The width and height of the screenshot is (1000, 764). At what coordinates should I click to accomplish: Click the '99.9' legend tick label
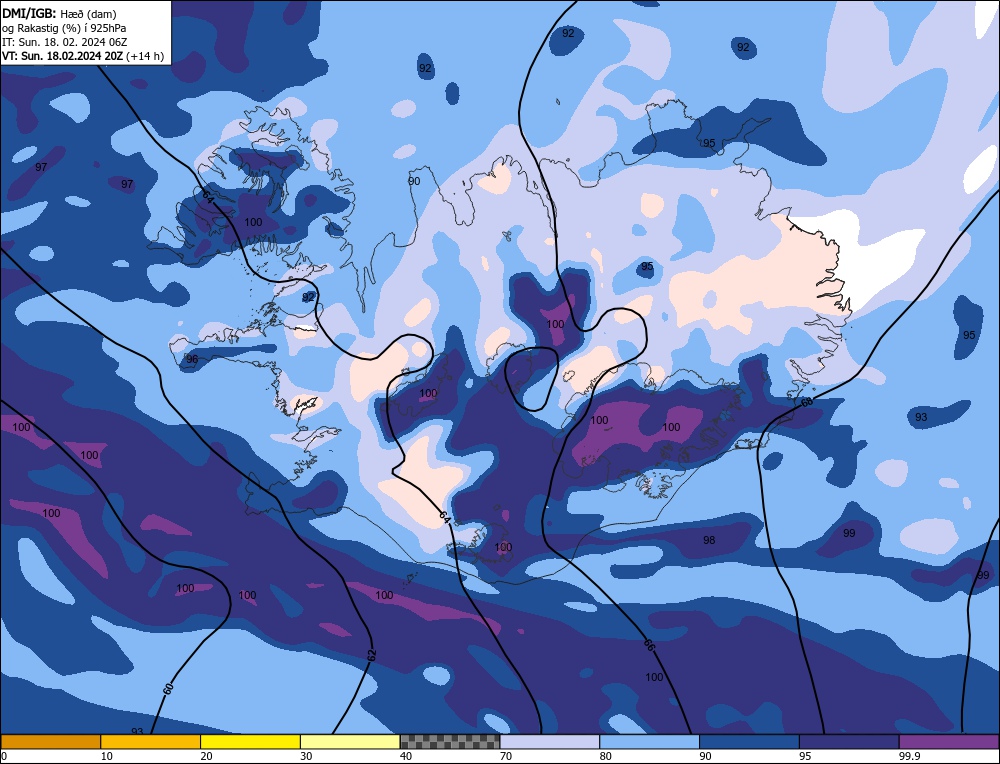tap(908, 756)
